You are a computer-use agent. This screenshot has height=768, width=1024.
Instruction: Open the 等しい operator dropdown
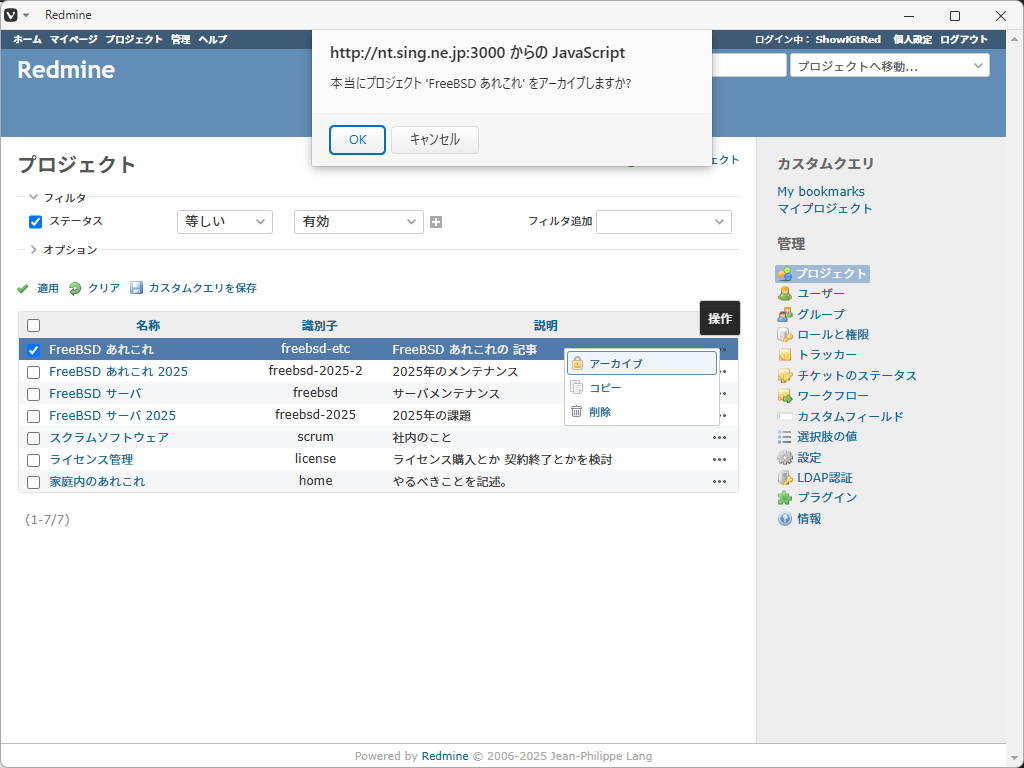[x=225, y=222]
